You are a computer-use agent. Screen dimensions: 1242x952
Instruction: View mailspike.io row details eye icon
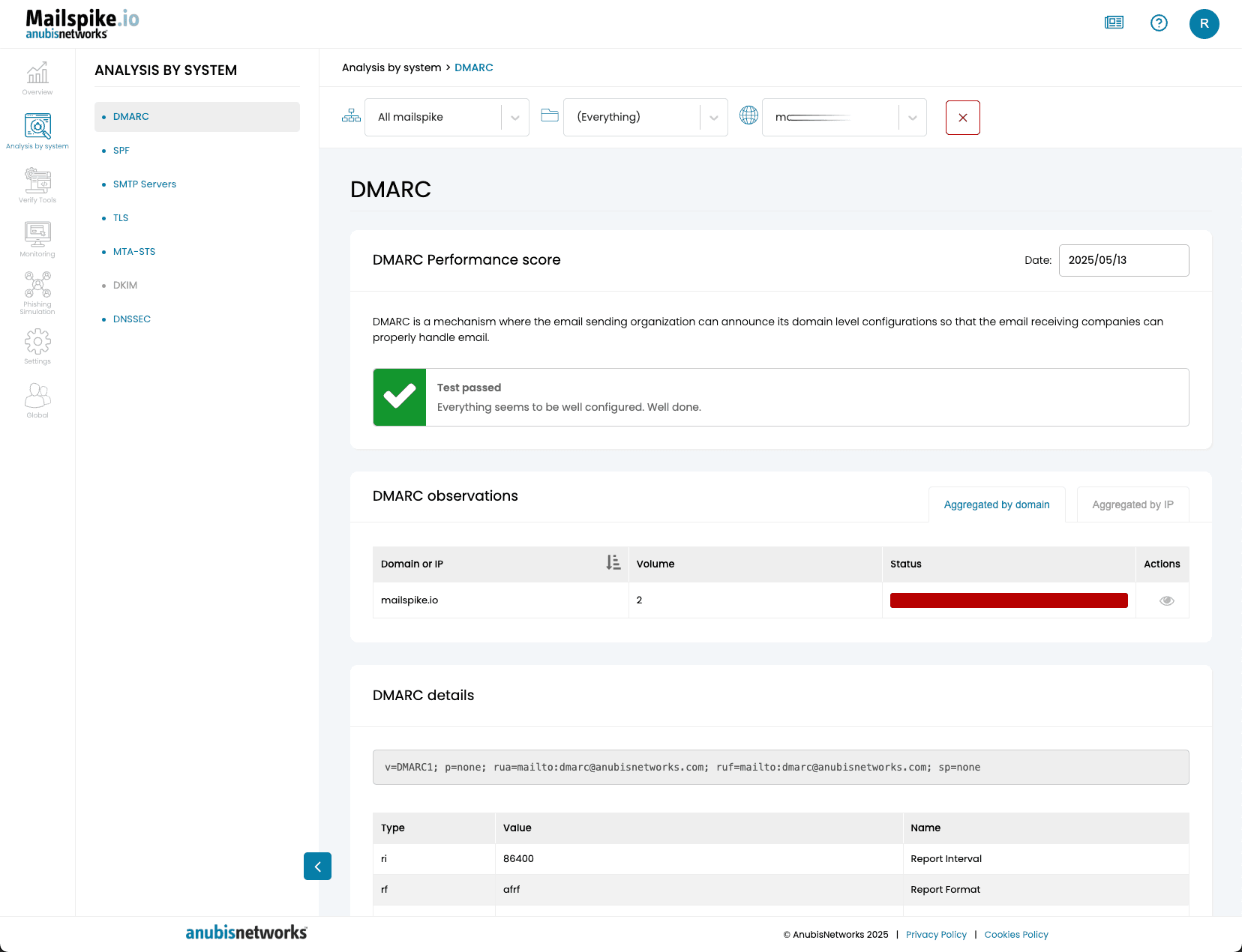tap(1167, 600)
